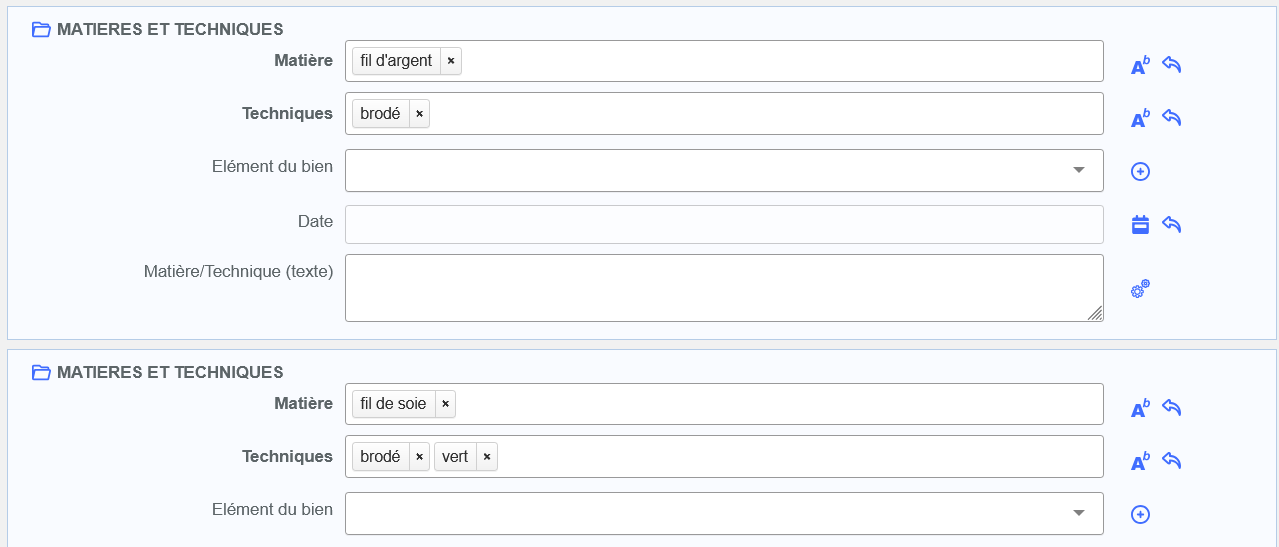Click the plus icon beside second Elément du bien
This screenshot has height=547, width=1279.
(x=1140, y=514)
